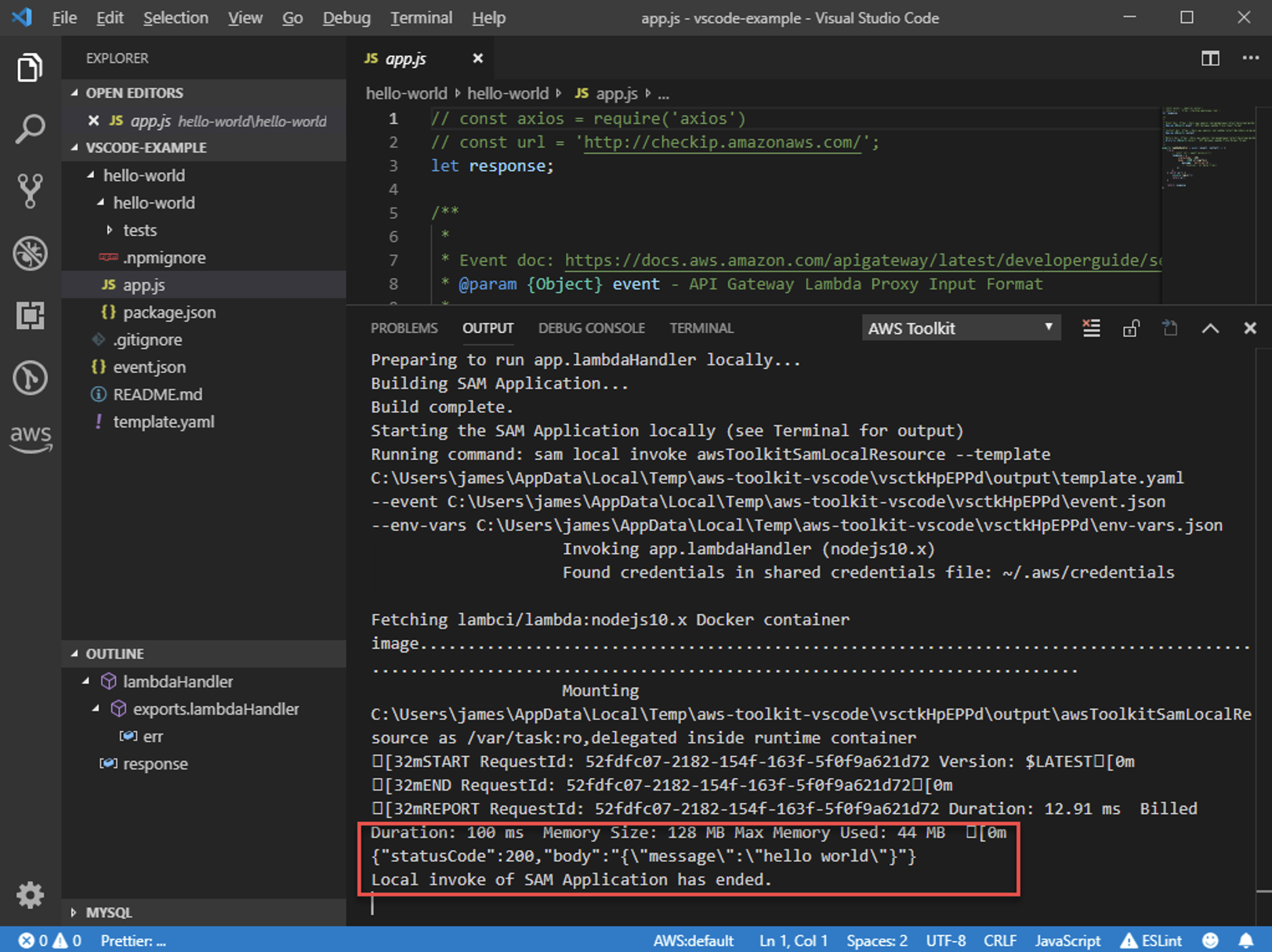Open Source Control view in activity bar
Viewport: 1272px width, 952px height.
(x=31, y=190)
